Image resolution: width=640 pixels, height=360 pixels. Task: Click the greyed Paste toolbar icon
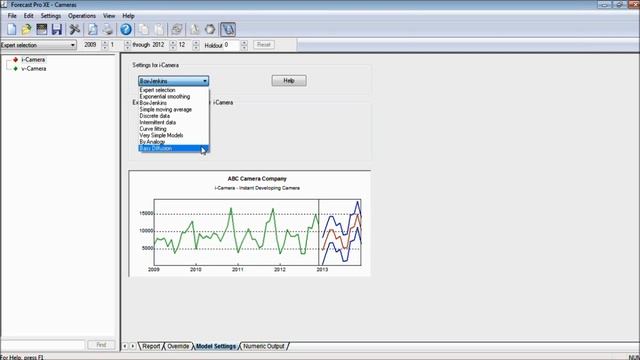(159, 29)
